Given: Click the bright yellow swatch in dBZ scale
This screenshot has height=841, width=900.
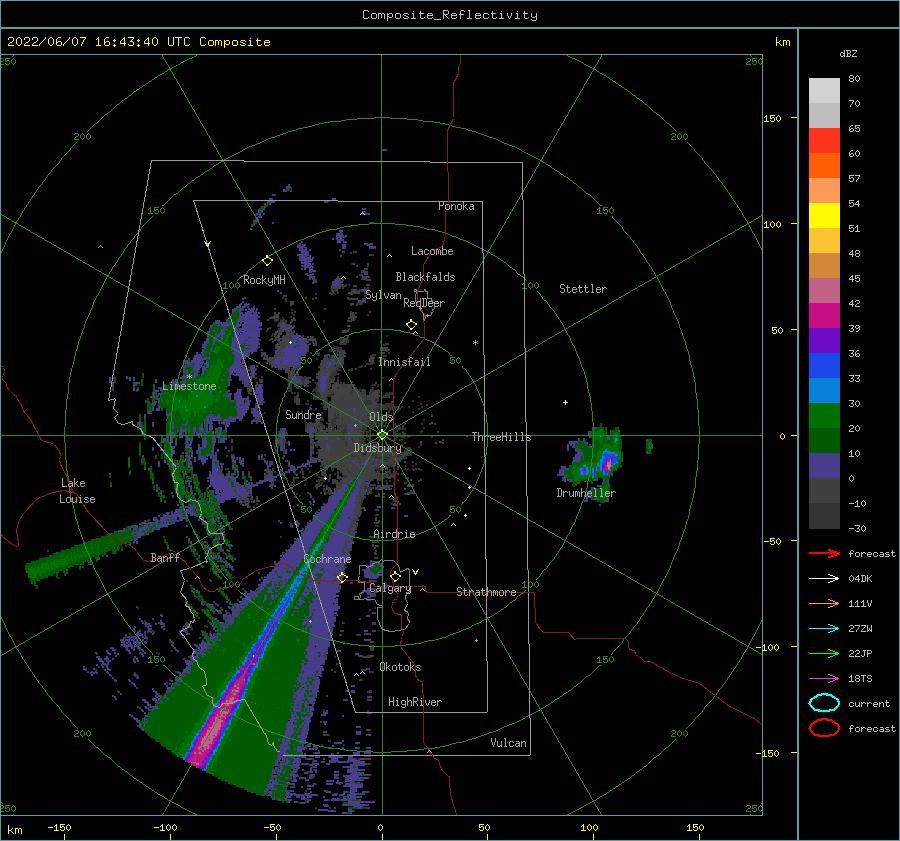Looking at the screenshot, I should (x=824, y=215).
